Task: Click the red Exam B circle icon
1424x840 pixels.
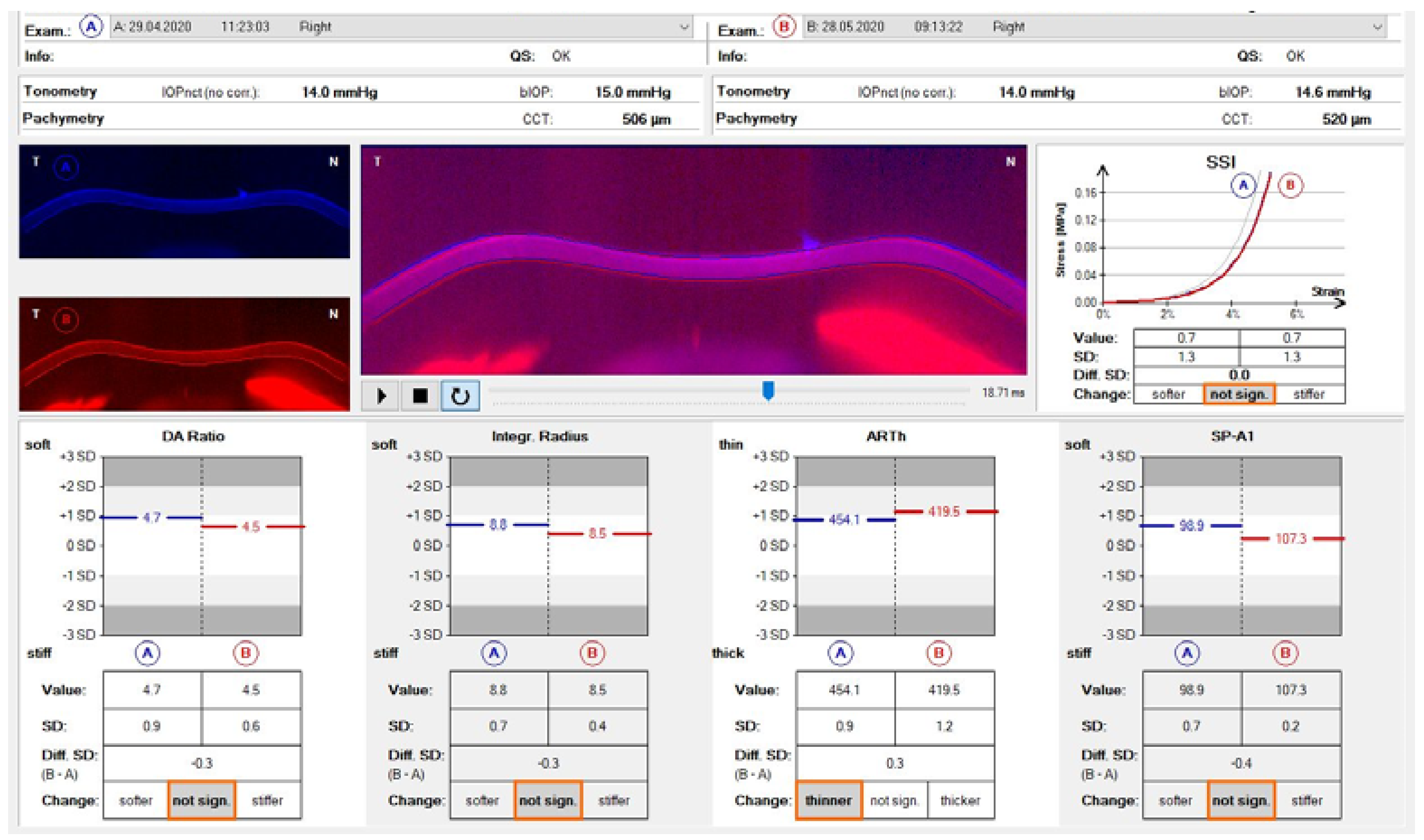Action: (x=784, y=27)
